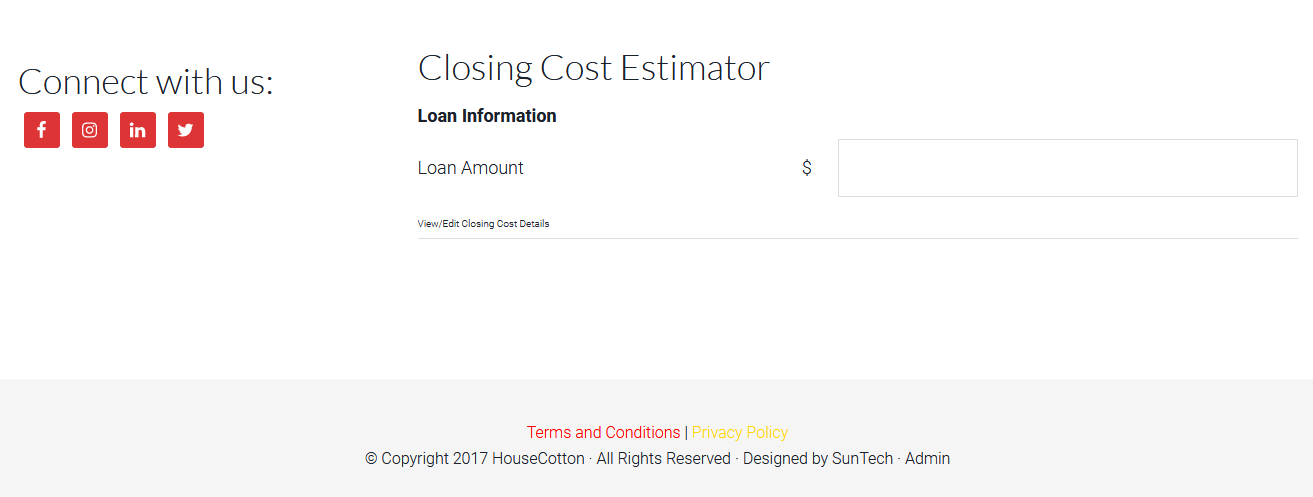
Task: Follow the SunTech designer link
Action: coord(862,459)
